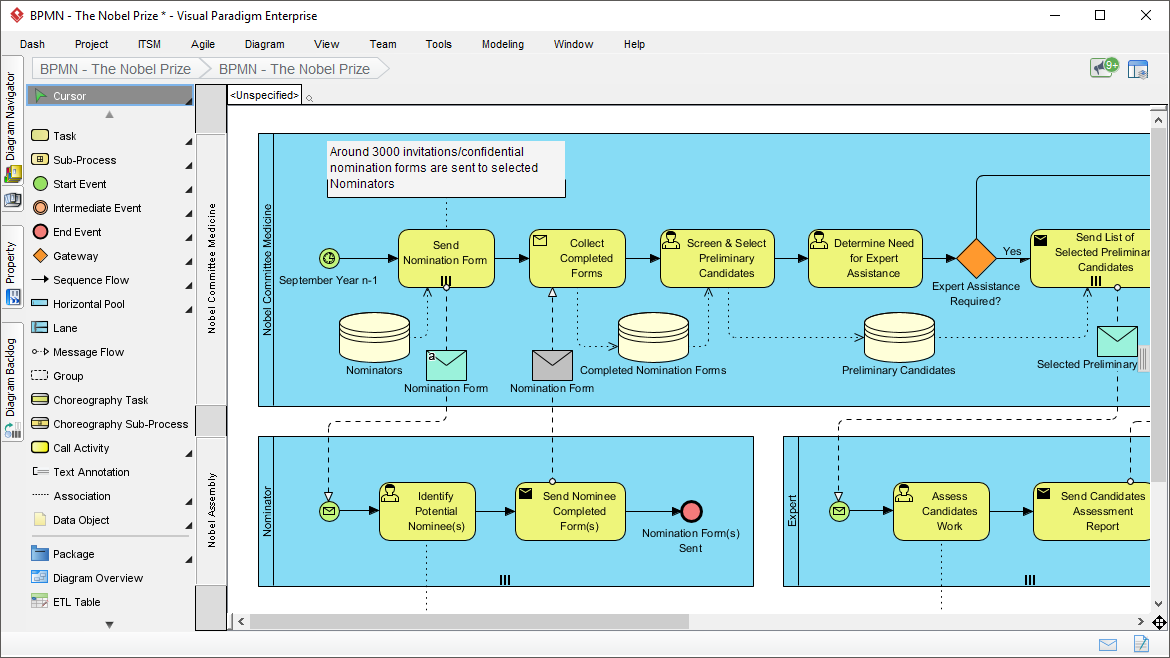Expand Horizontal Pool variants arrow

coord(189,310)
